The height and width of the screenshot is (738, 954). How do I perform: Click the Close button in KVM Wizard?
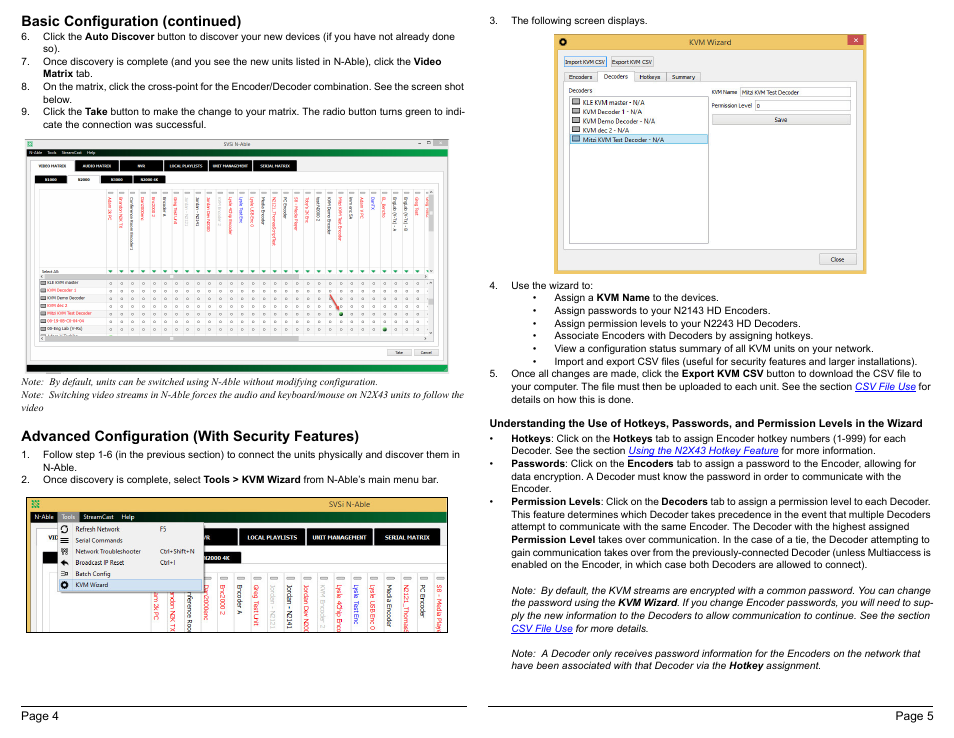838,259
